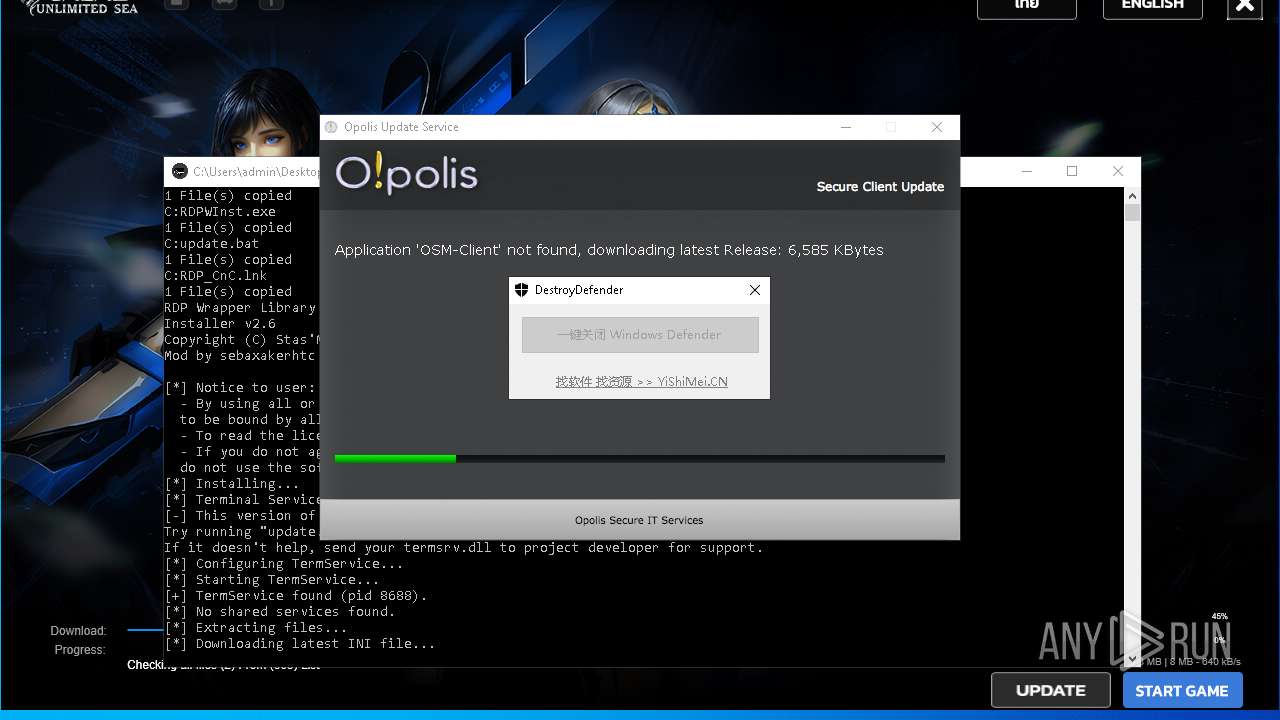The height and width of the screenshot is (720, 1280).
Task: Maximize the command prompt console window
Action: tap(1072, 171)
